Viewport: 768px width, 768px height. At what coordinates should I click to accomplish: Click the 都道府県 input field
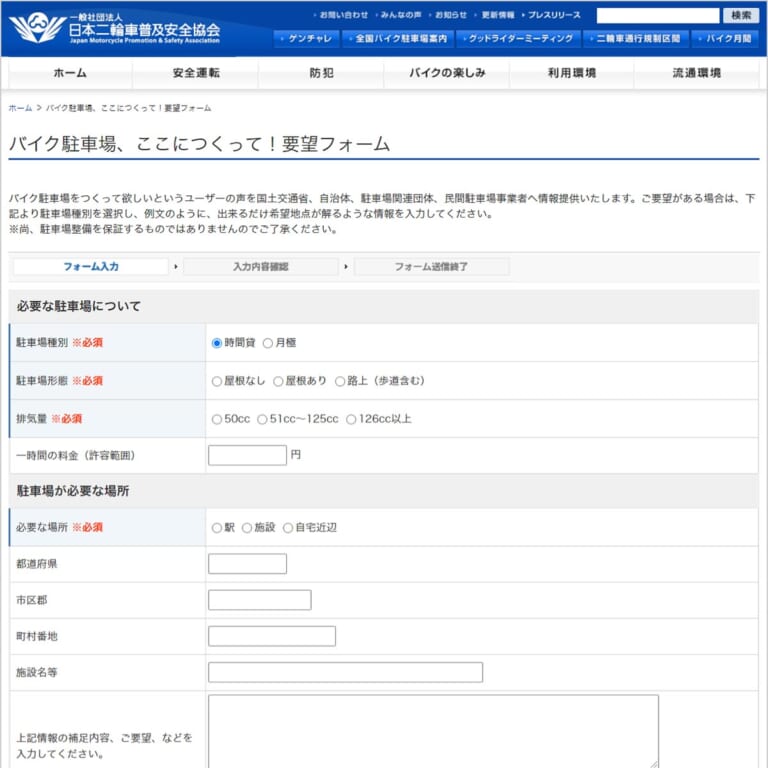click(247, 564)
